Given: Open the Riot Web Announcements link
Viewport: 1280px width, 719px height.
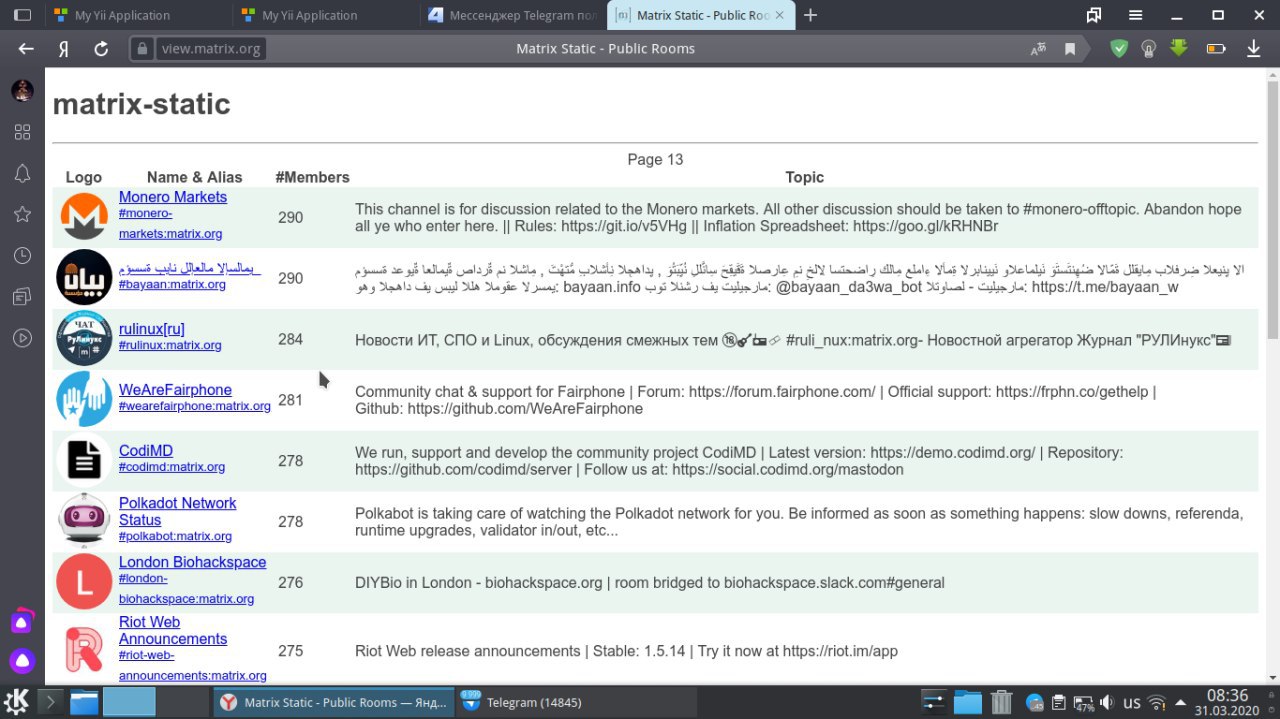Looking at the screenshot, I should pyautogui.click(x=173, y=630).
